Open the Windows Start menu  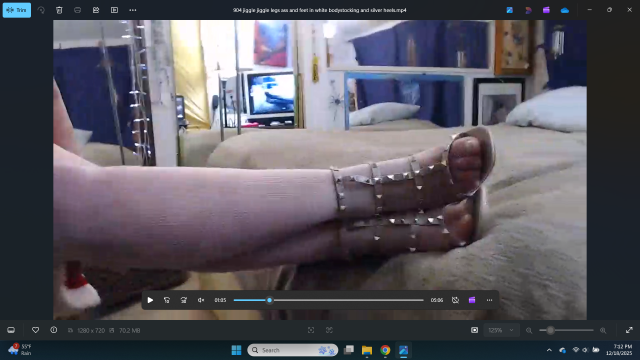tap(236, 350)
